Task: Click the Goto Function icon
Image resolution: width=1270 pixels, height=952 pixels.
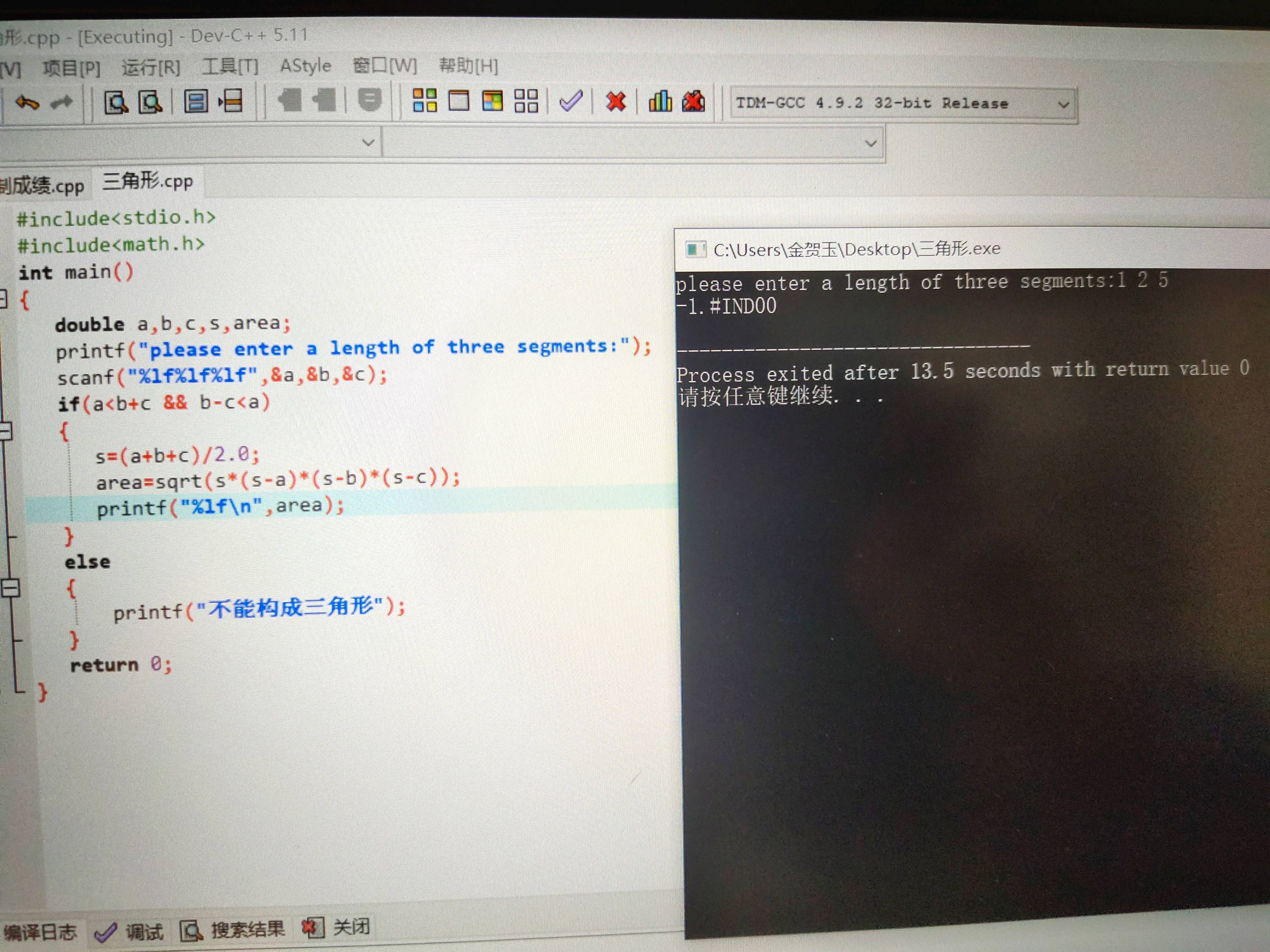Action: [196, 102]
